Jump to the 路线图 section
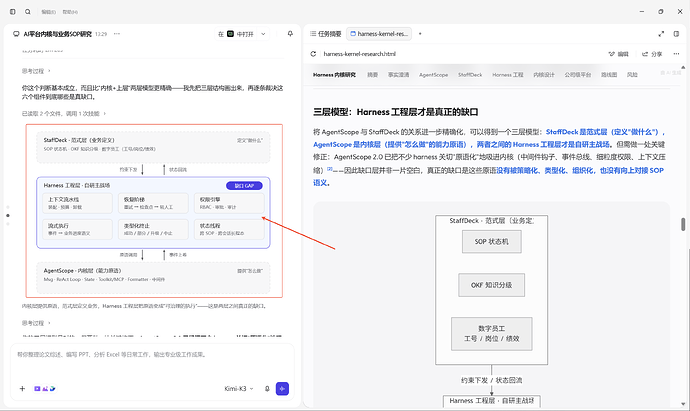690x411 pixels. pyautogui.click(x=609, y=75)
